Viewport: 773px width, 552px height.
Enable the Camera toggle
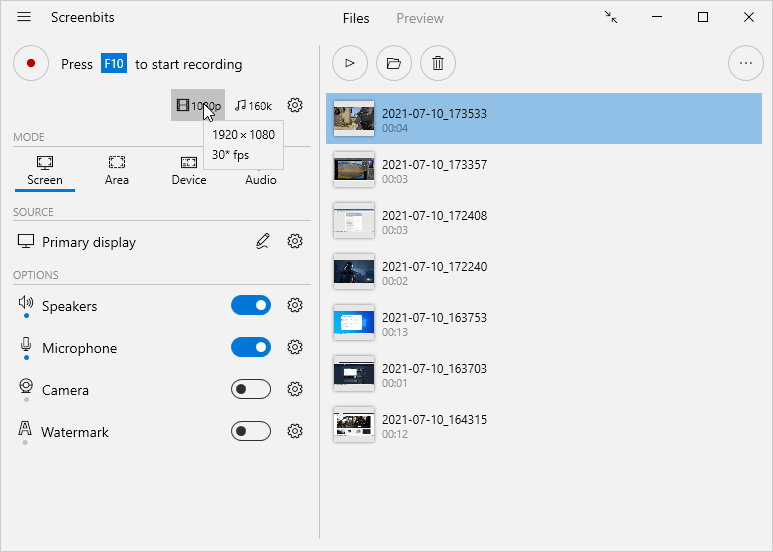[x=251, y=389]
